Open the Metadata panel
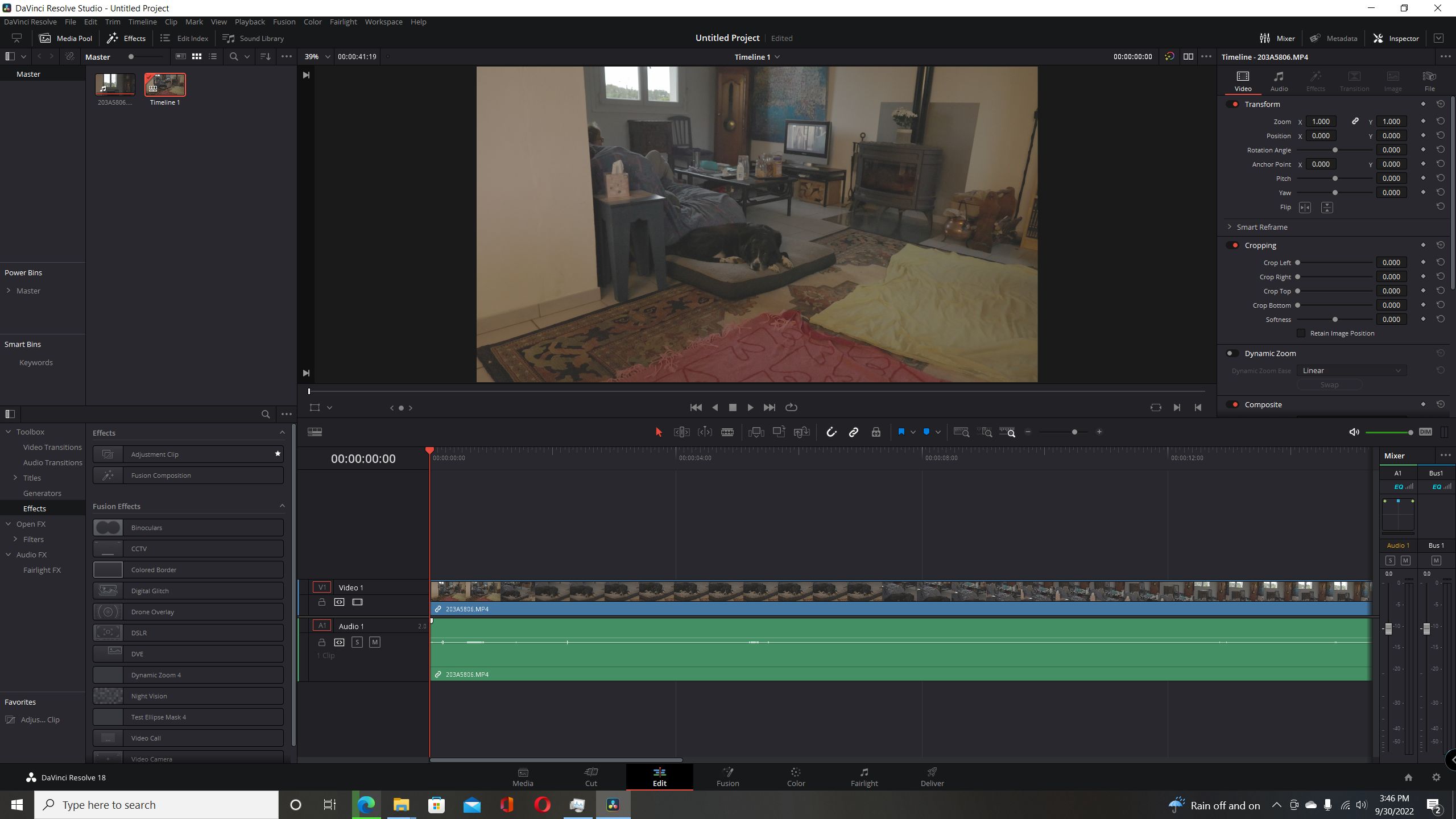 (x=1334, y=38)
